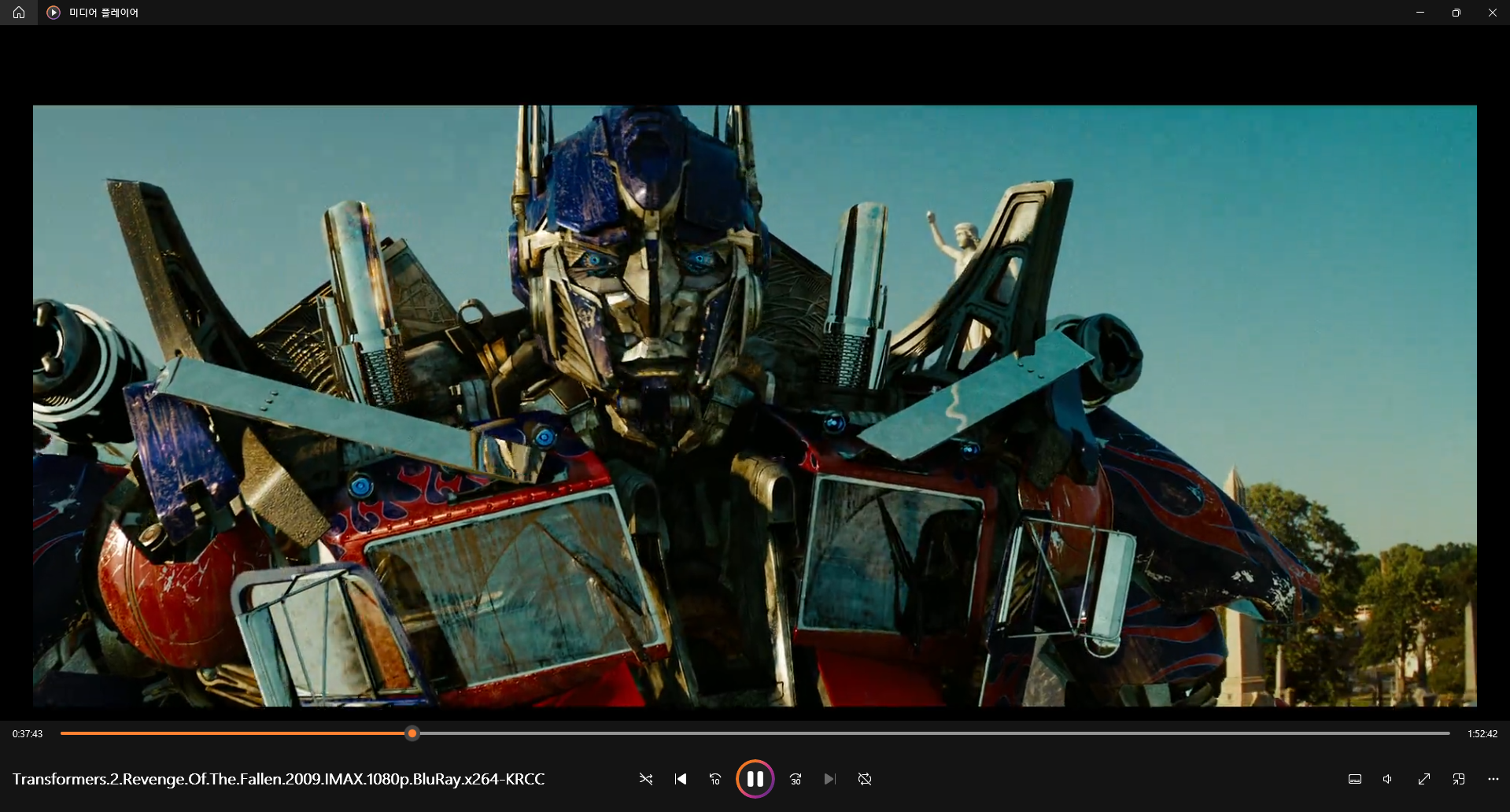Pause the video playback
This screenshot has width=1510, height=812.
coord(755,779)
